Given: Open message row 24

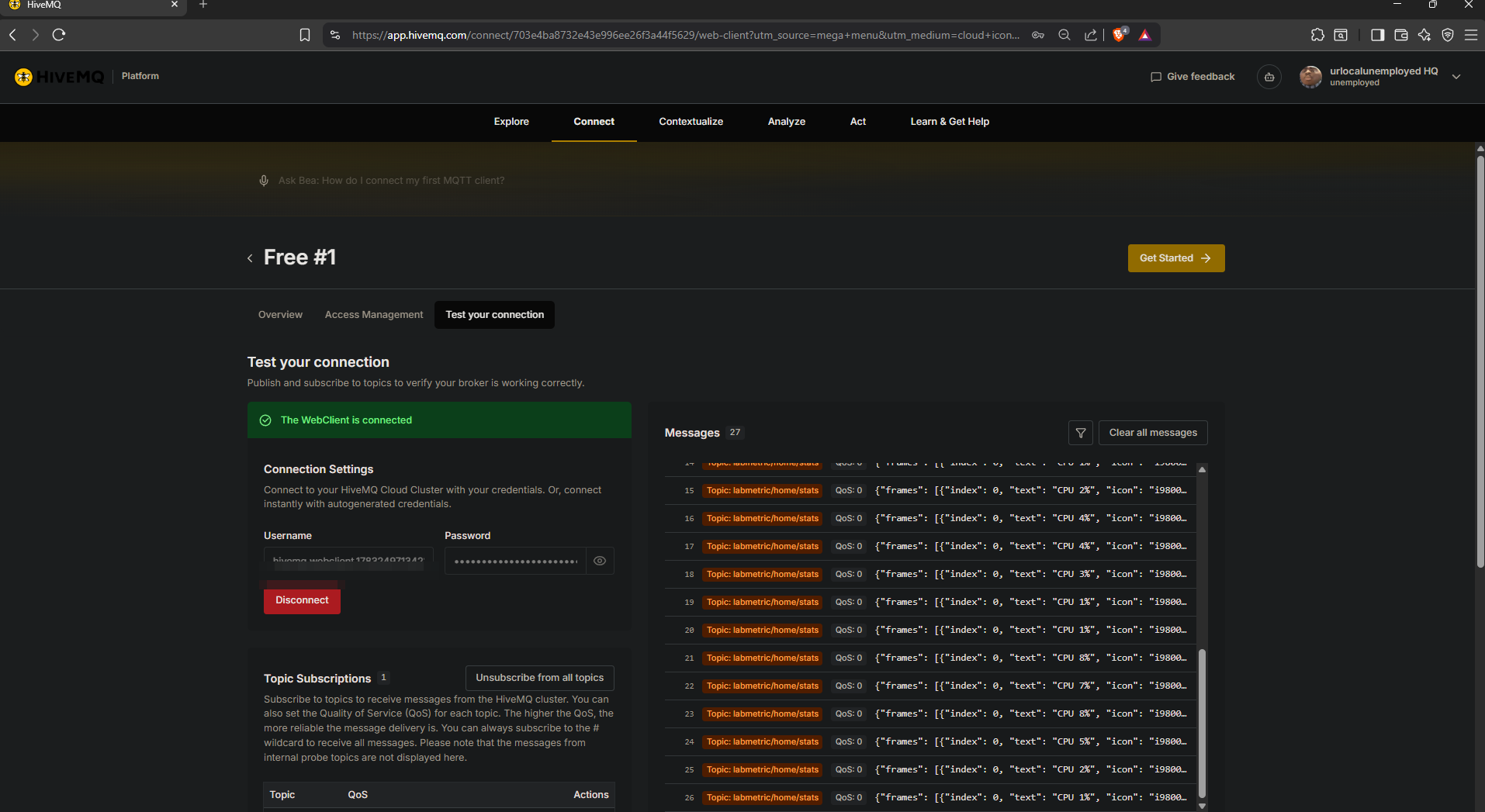Looking at the screenshot, I should point(930,741).
